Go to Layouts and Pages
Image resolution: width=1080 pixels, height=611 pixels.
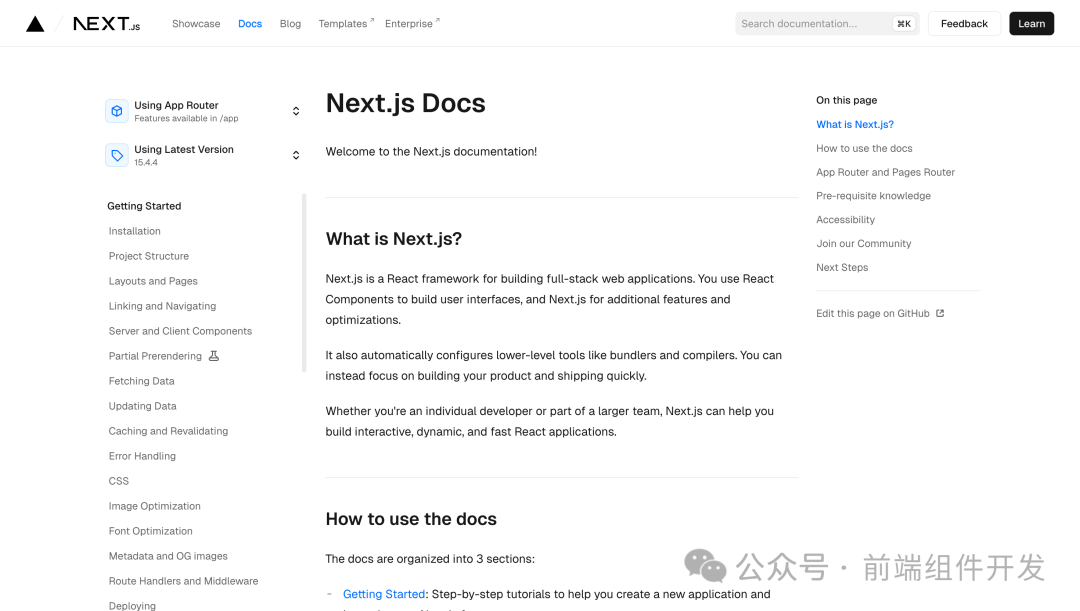153,281
